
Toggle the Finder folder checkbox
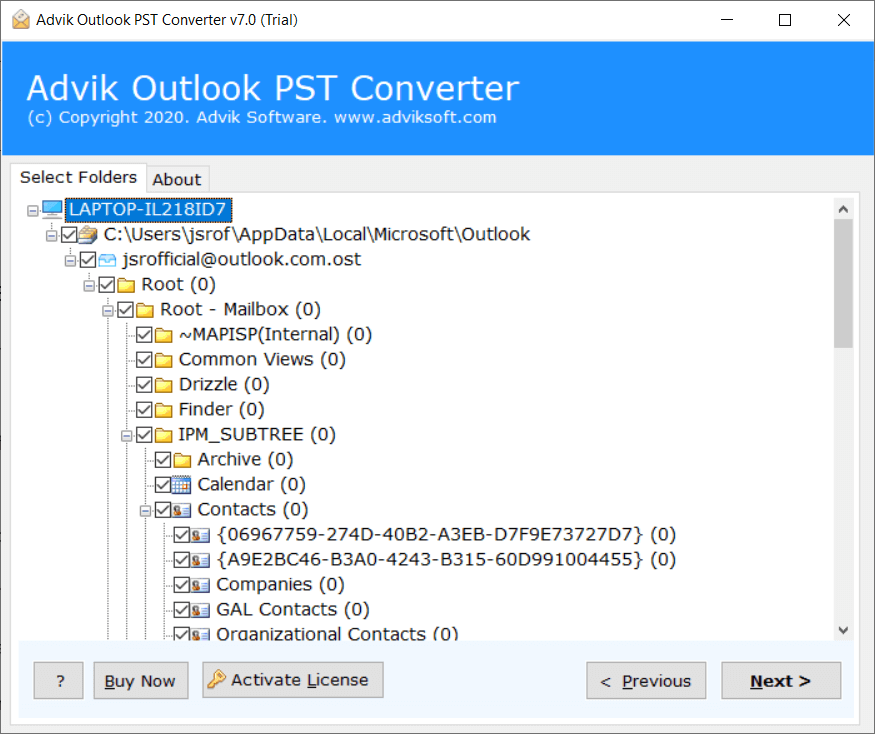click(x=145, y=409)
